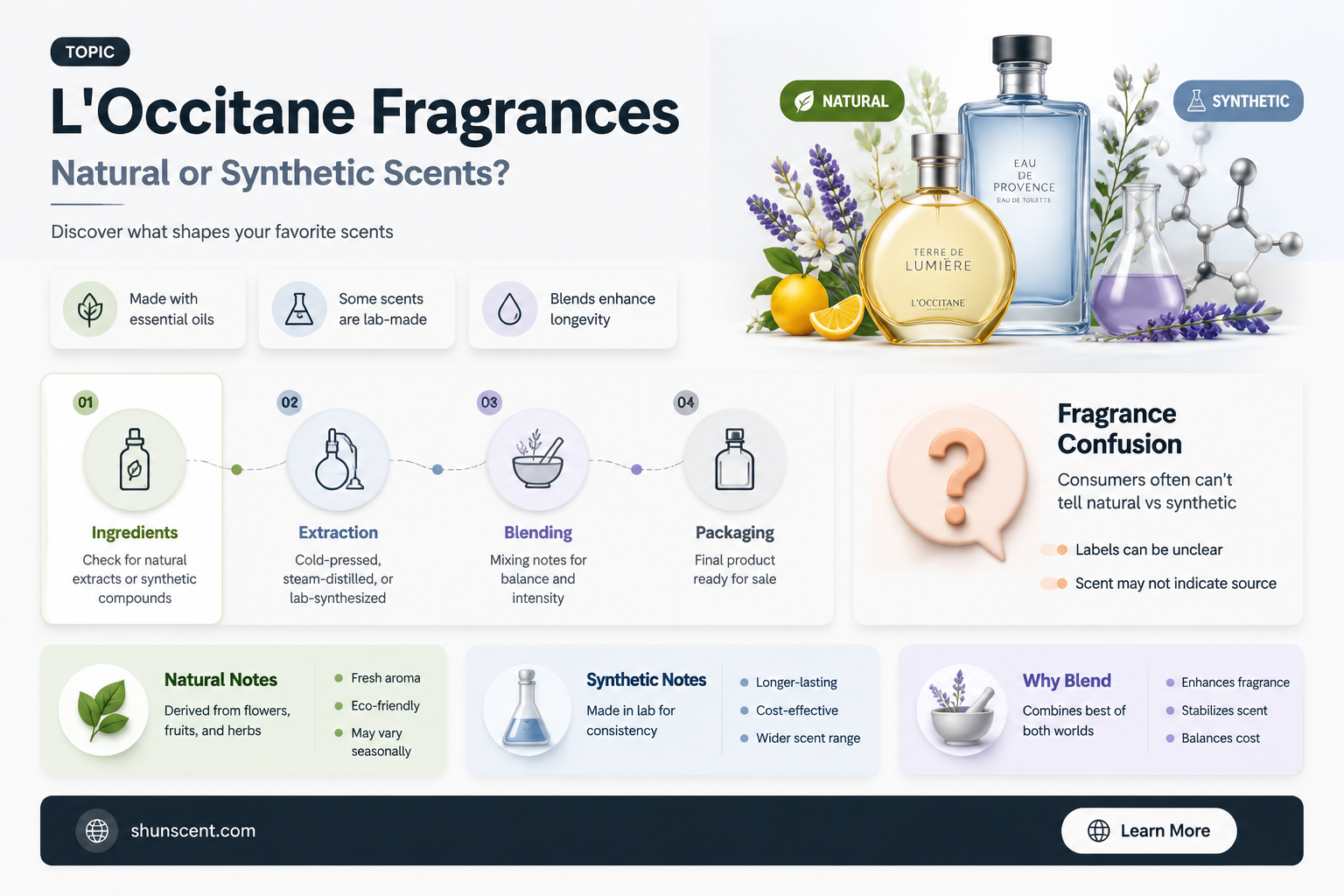Click 'Final product ready for sale' text
Viewport: 1344px width, 896px height.
point(735,569)
